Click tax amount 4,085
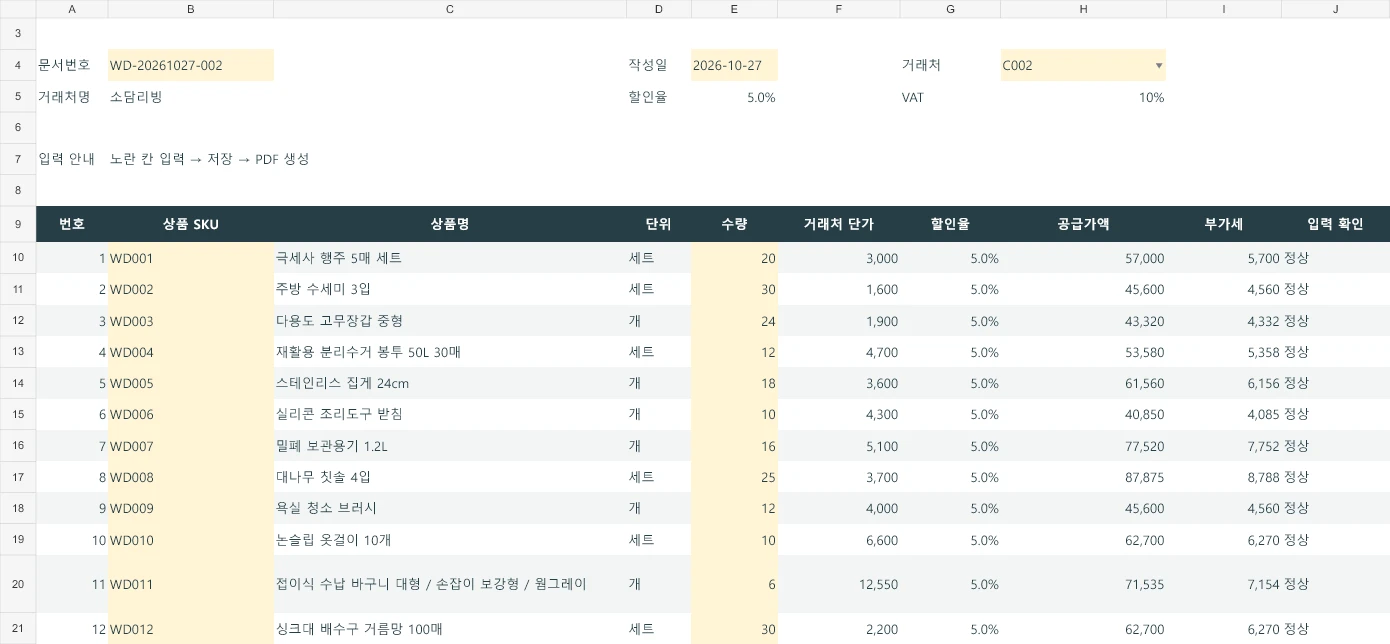 (1263, 414)
